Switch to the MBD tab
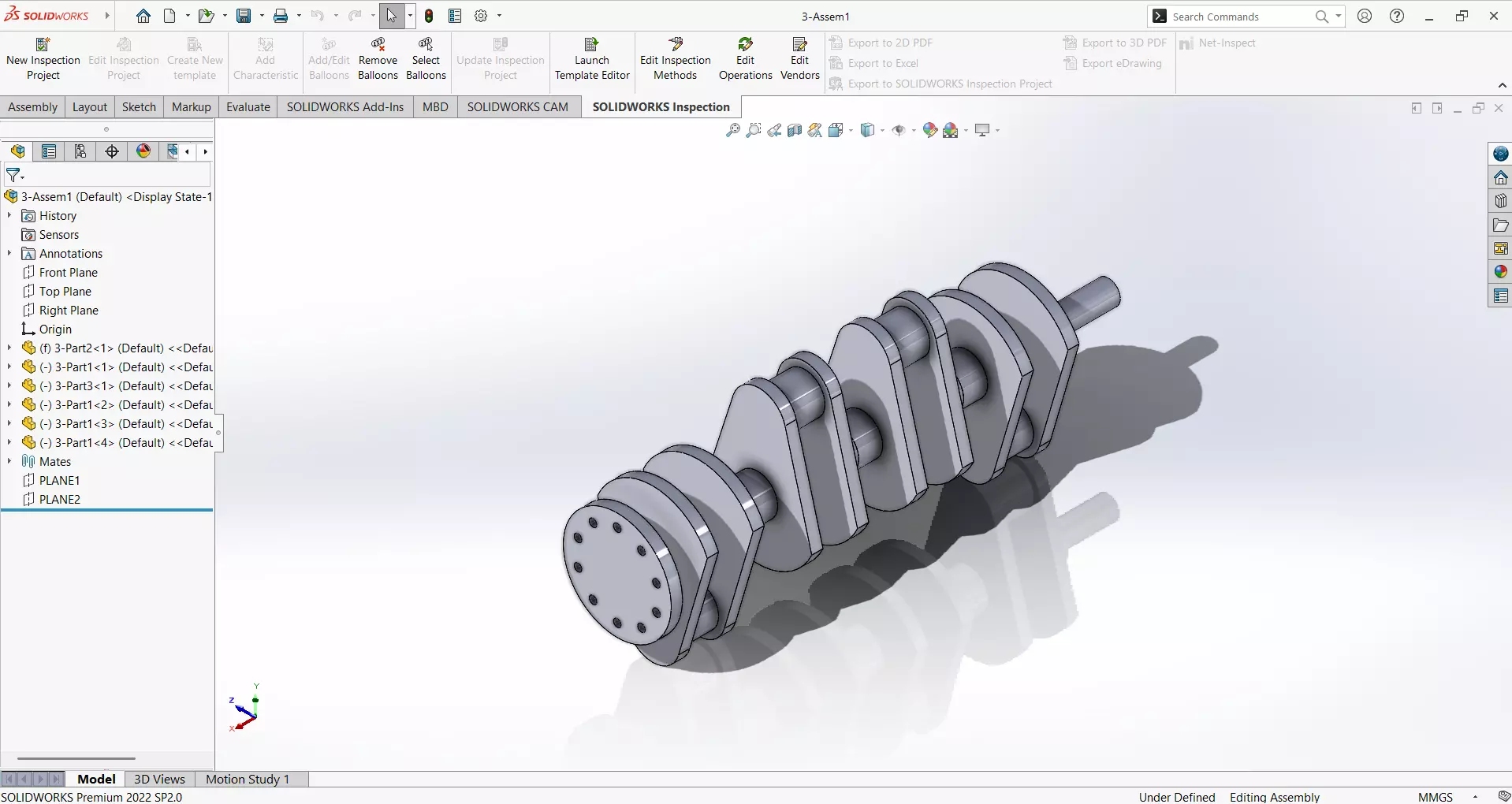The image size is (1512, 804). click(x=435, y=107)
